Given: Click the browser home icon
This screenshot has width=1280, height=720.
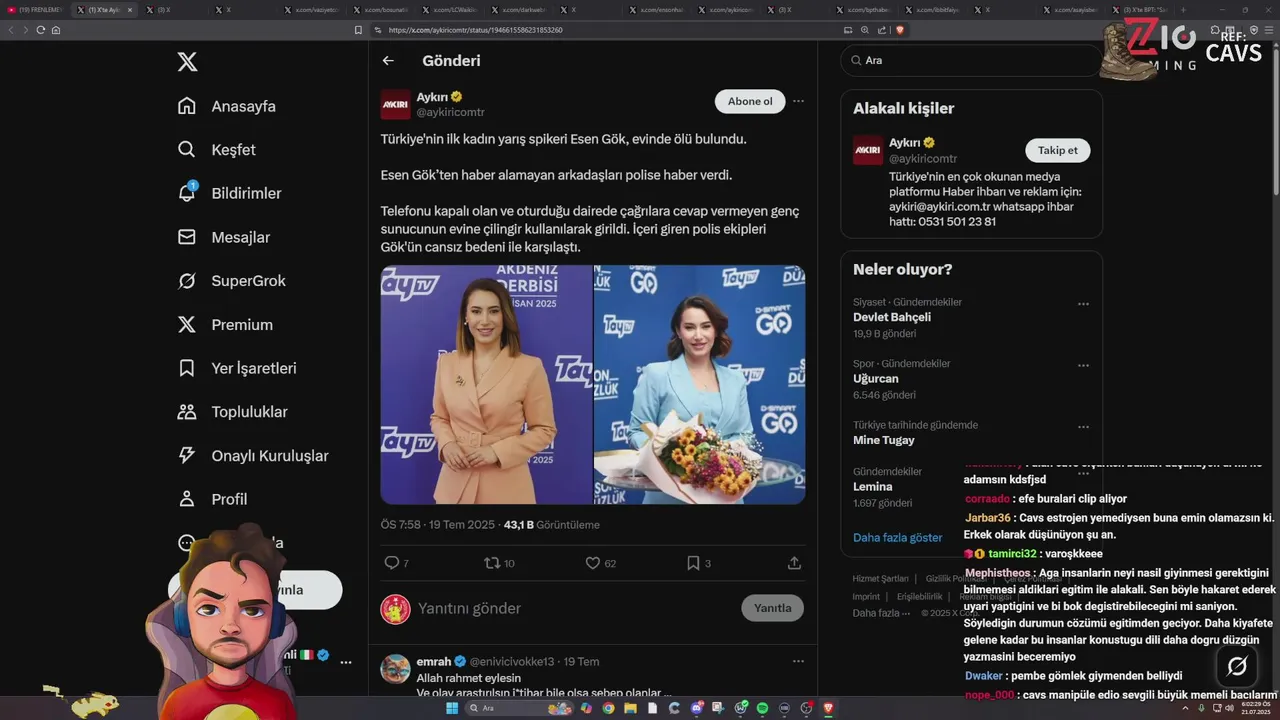Looking at the screenshot, I should coord(56,30).
